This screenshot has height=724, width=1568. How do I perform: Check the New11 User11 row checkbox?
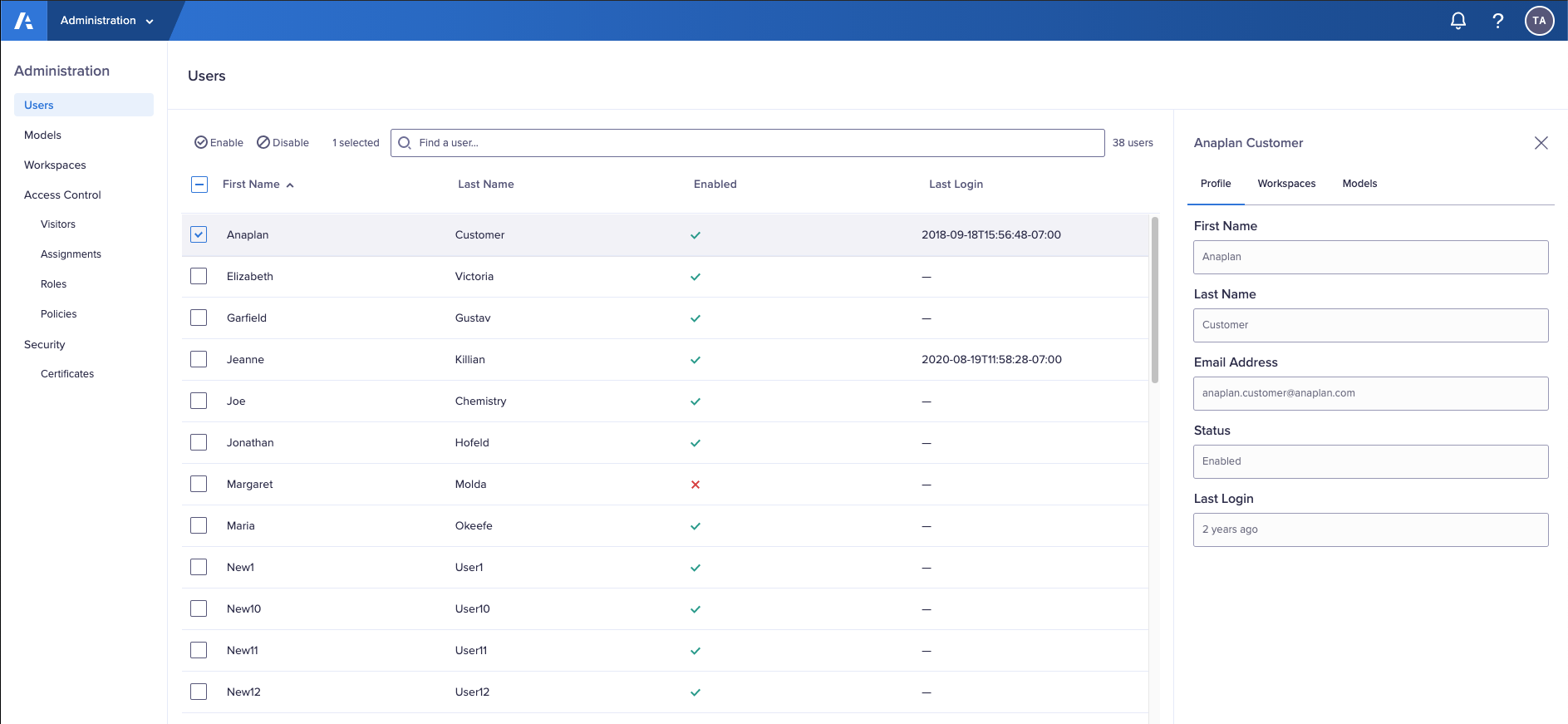(199, 650)
